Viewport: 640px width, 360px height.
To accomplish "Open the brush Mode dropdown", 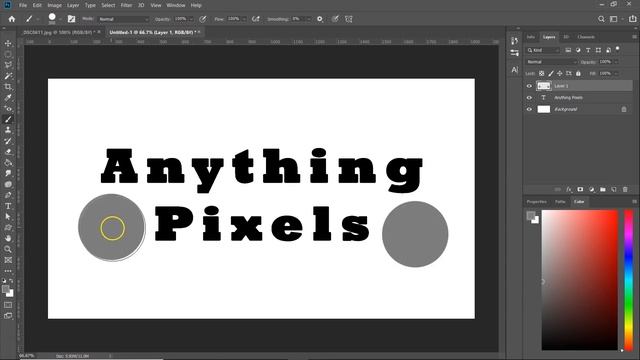I will tap(124, 19).
